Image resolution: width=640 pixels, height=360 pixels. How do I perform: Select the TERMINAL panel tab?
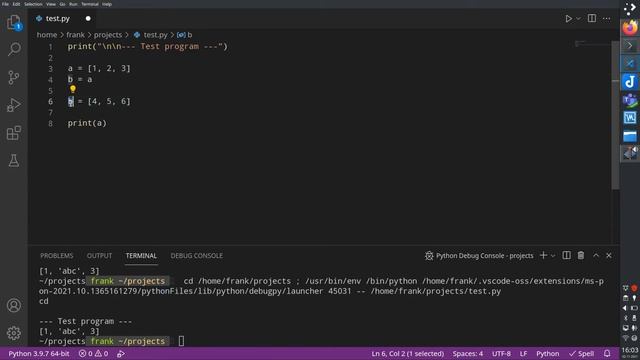(x=141, y=256)
